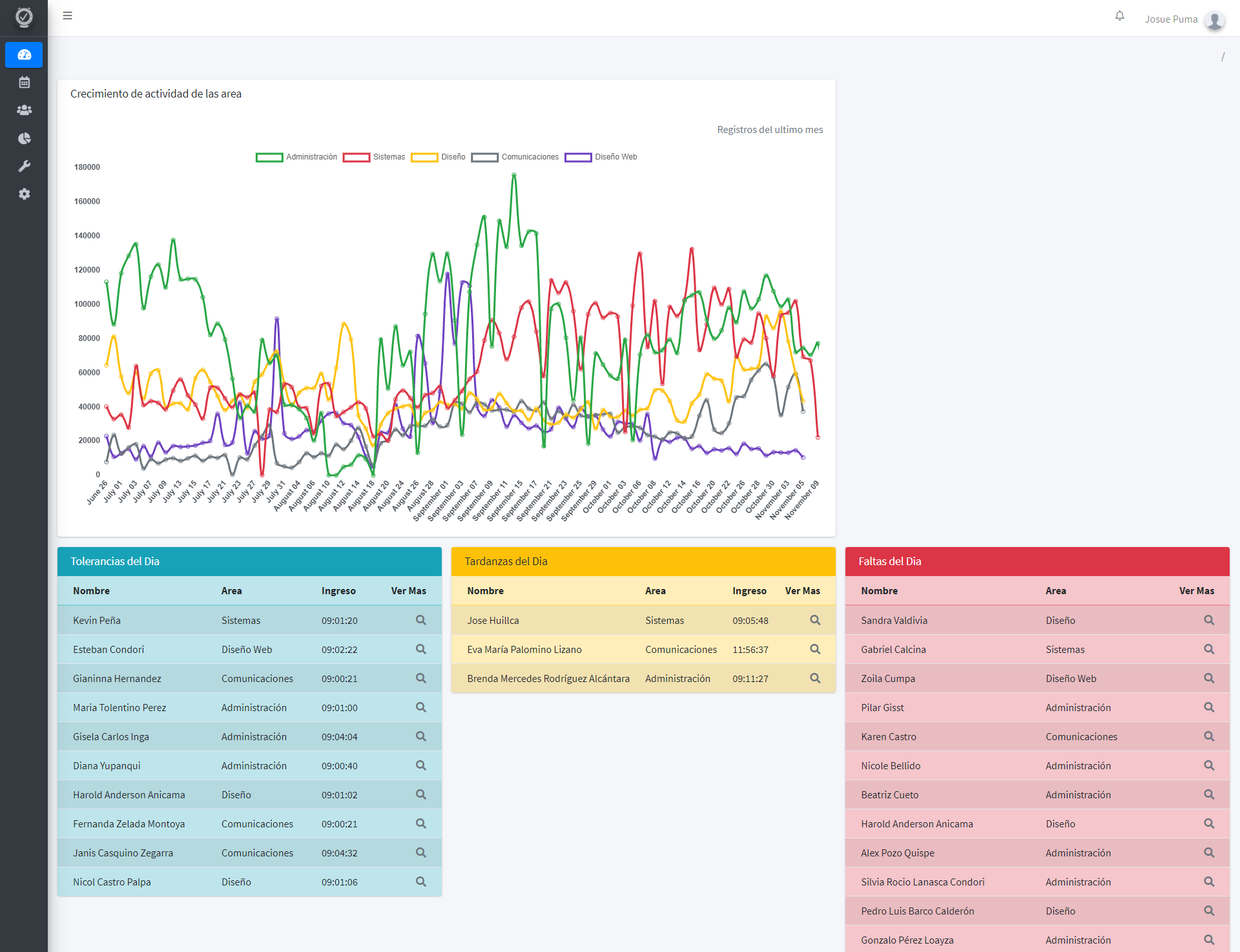View details for Silvia Rocio Lanasca Condori
1240x952 pixels.
[1209, 882]
